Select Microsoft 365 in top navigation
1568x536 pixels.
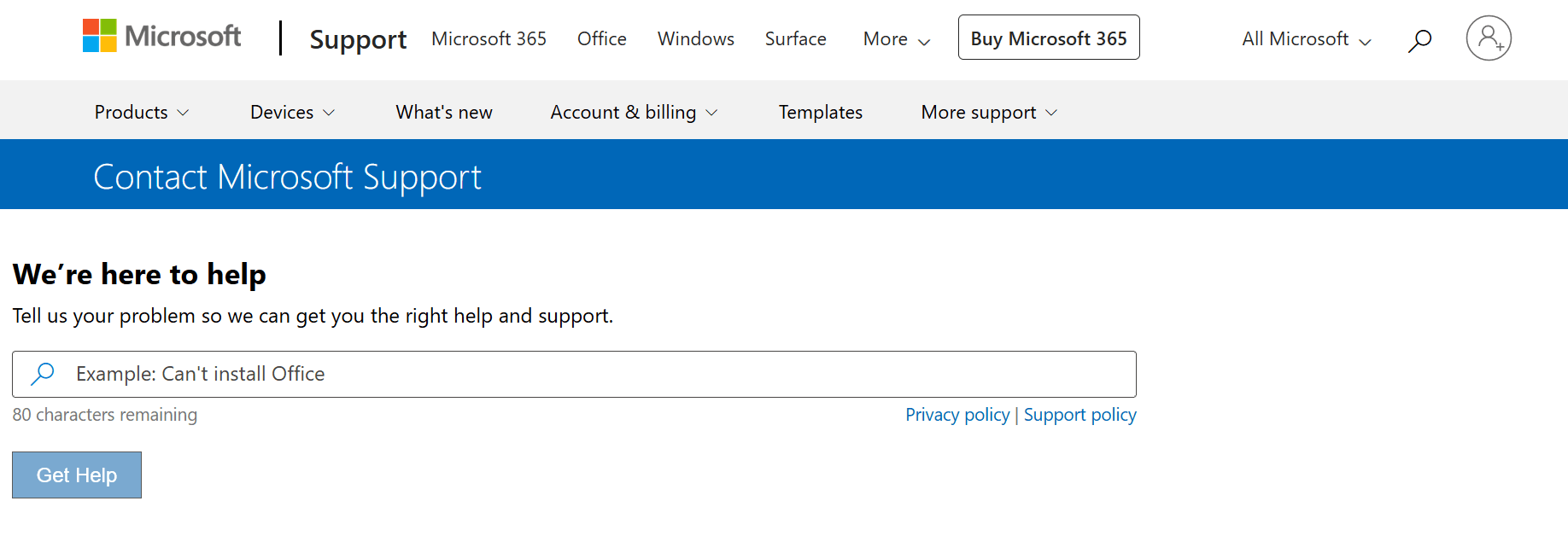click(489, 39)
